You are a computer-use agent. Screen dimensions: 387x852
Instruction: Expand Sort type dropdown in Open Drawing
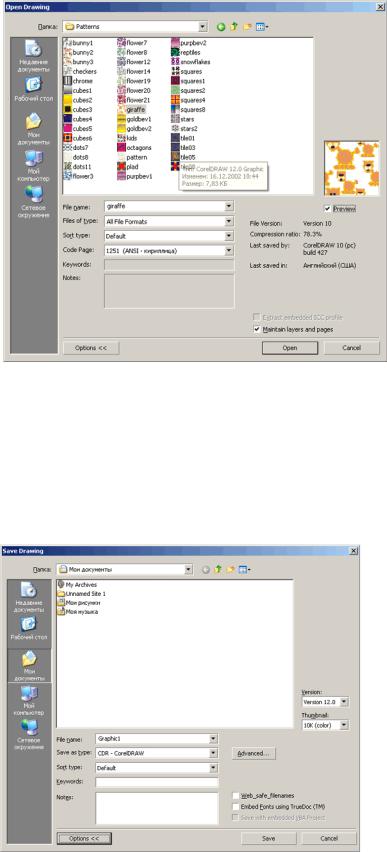tap(229, 236)
